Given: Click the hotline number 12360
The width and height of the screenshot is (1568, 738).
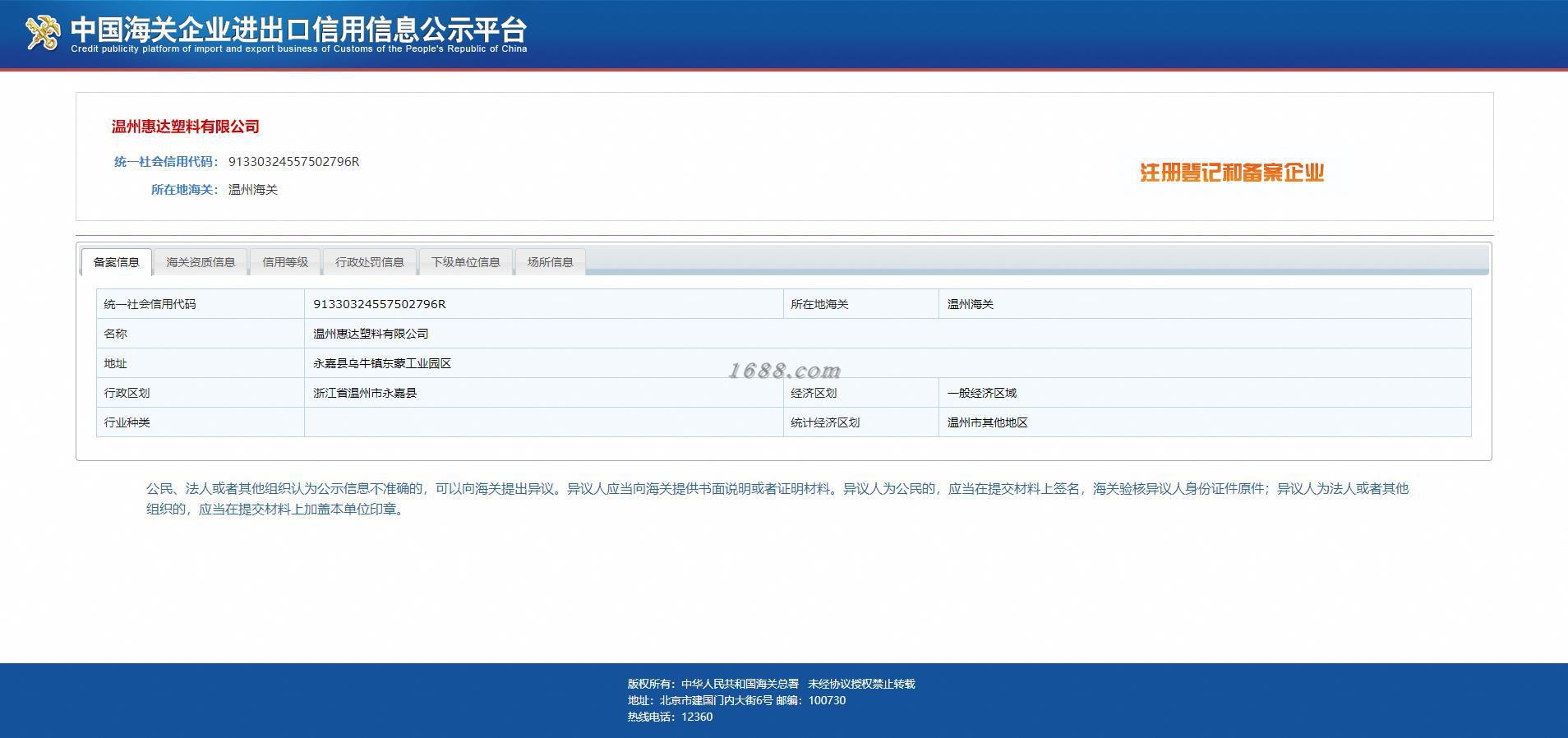Looking at the screenshot, I should 697,717.
